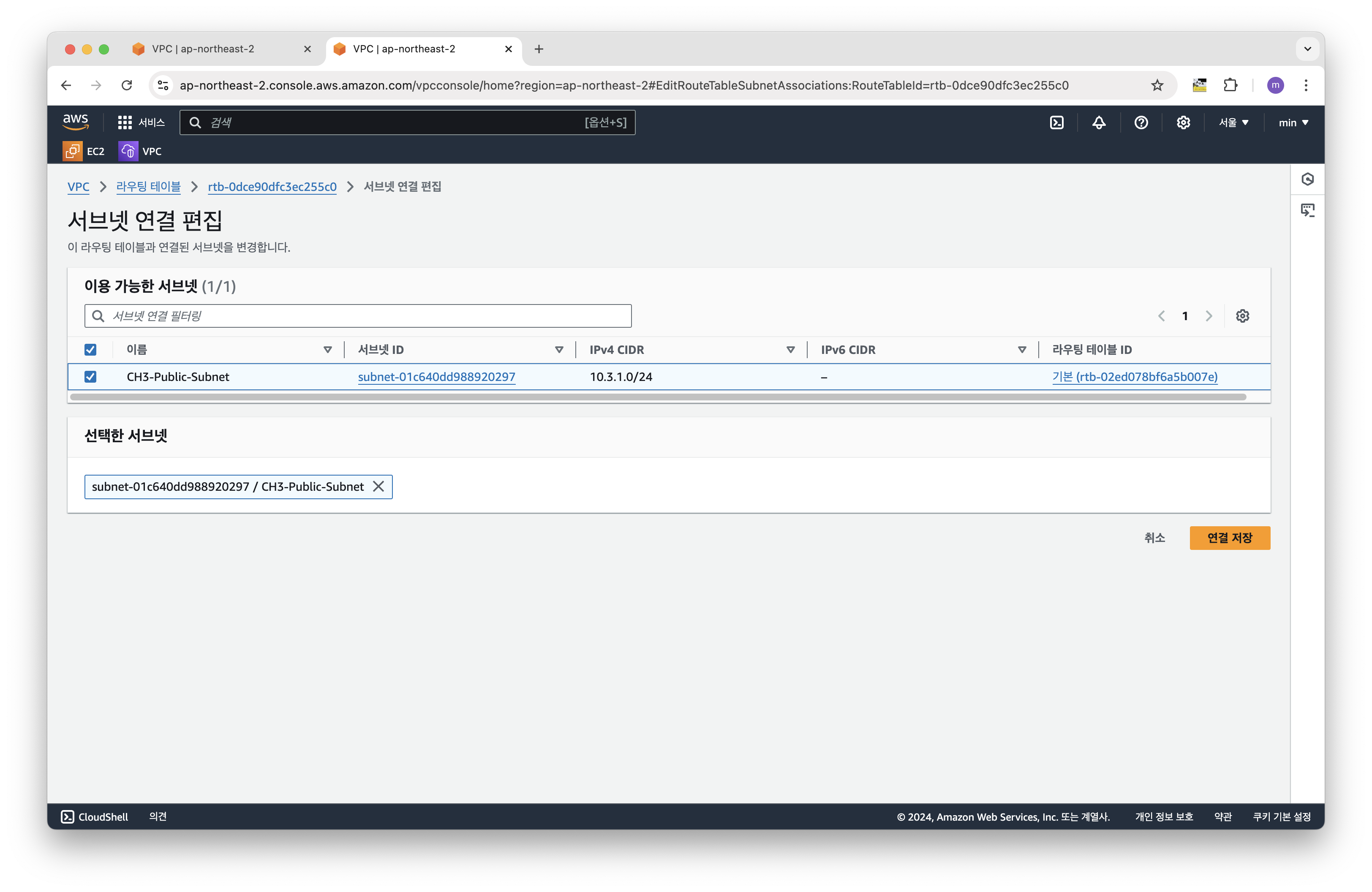Open CloudShell icon in top navigation bar

1057,123
